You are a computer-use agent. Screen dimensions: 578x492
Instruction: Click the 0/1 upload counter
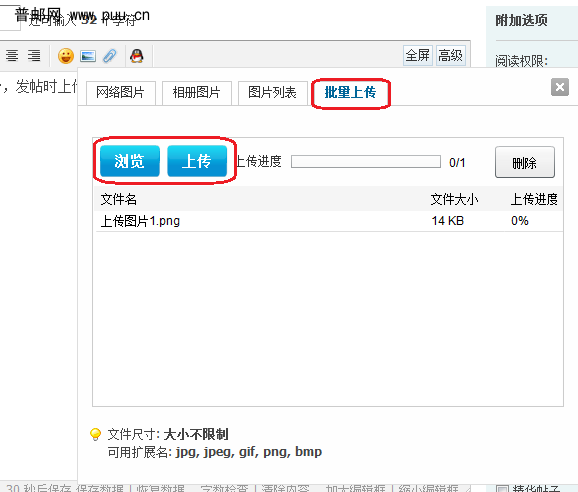click(457, 163)
